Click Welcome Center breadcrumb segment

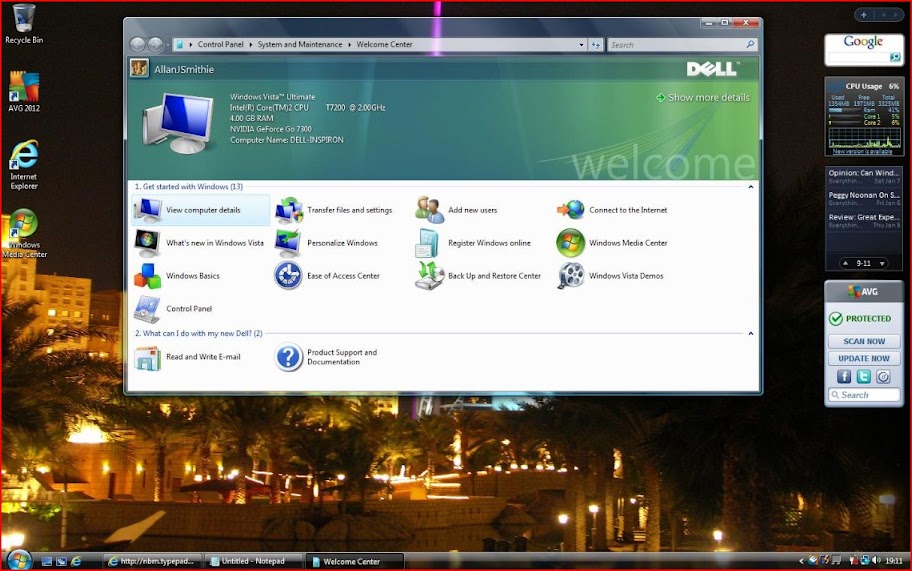click(x=384, y=44)
